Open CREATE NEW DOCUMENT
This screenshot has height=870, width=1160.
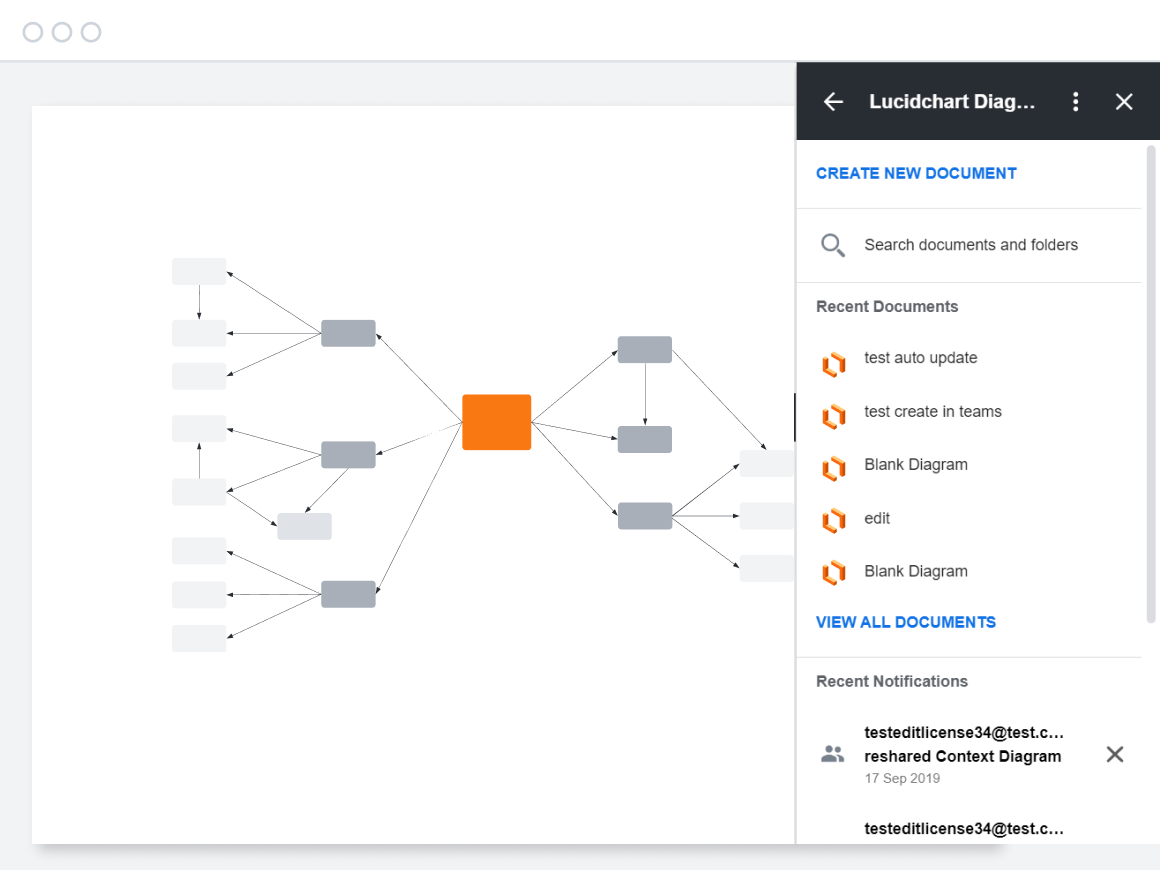point(915,173)
